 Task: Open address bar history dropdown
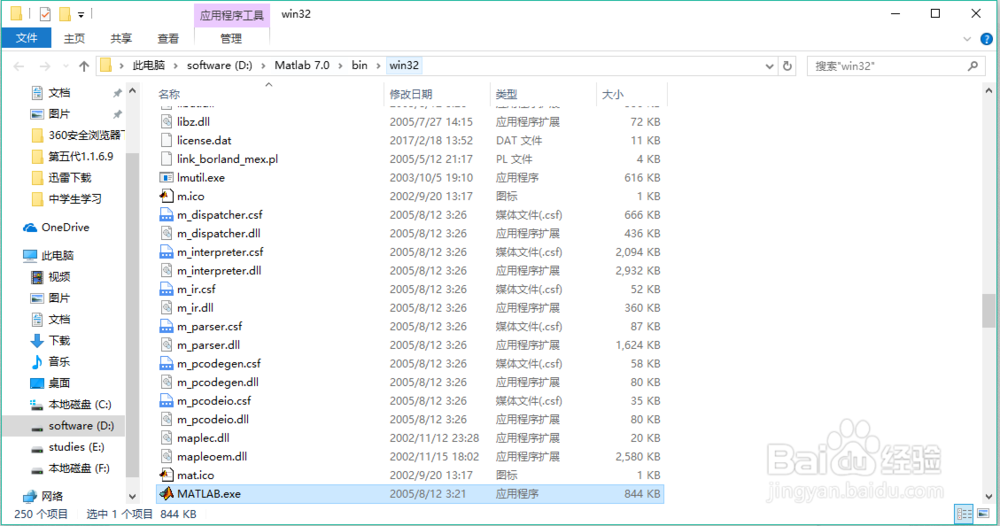pyautogui.click(x=769, y=66)
